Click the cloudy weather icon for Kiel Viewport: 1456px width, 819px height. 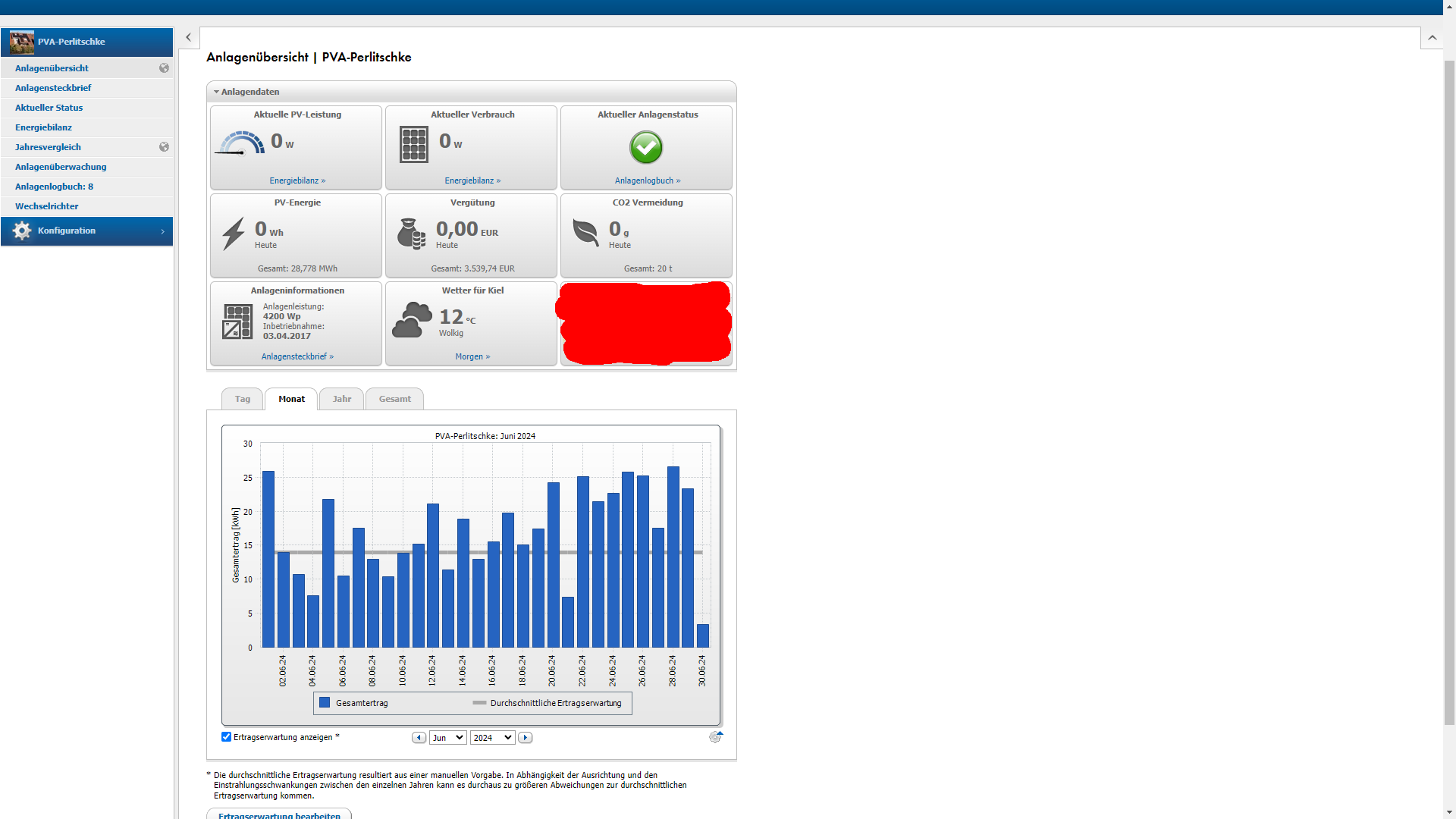412,320
